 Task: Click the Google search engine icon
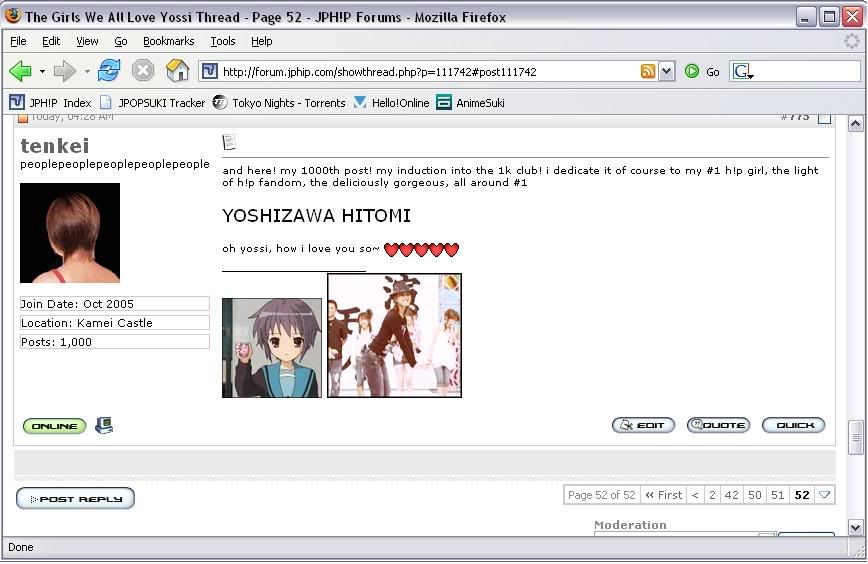pyautogui.click(x=742, y=71)
